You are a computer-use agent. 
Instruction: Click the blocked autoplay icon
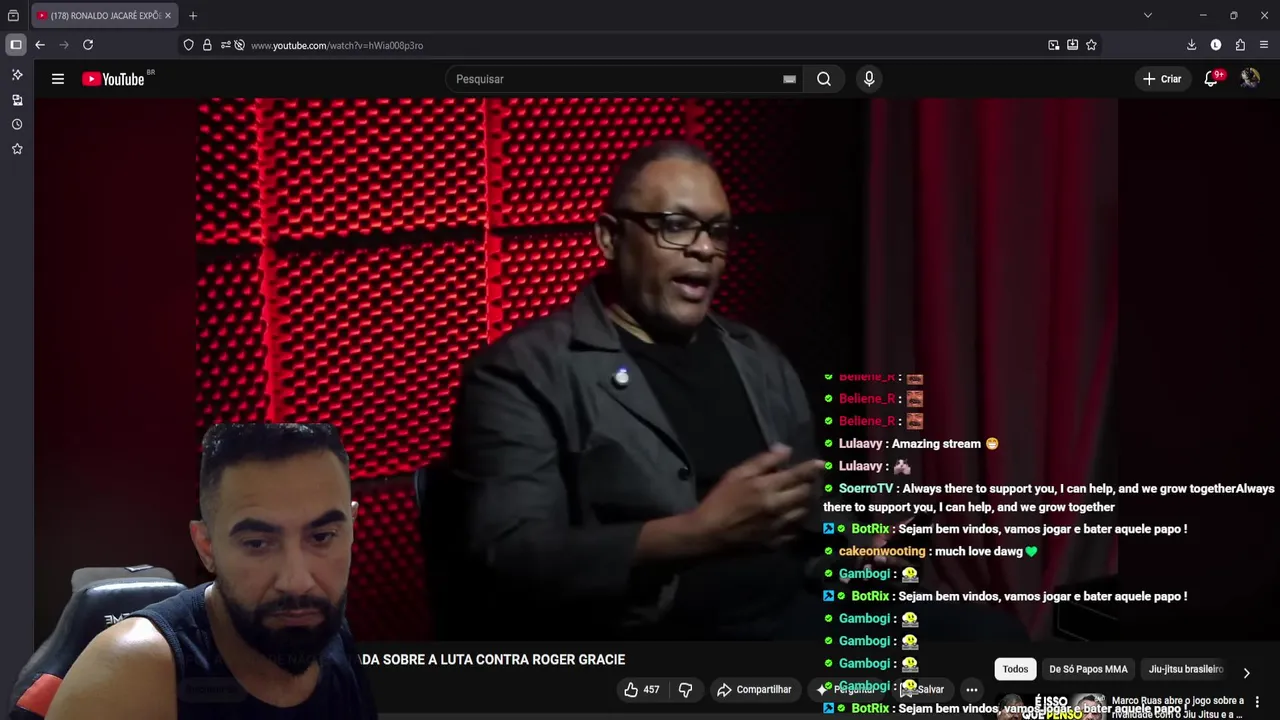click(239, 45)
